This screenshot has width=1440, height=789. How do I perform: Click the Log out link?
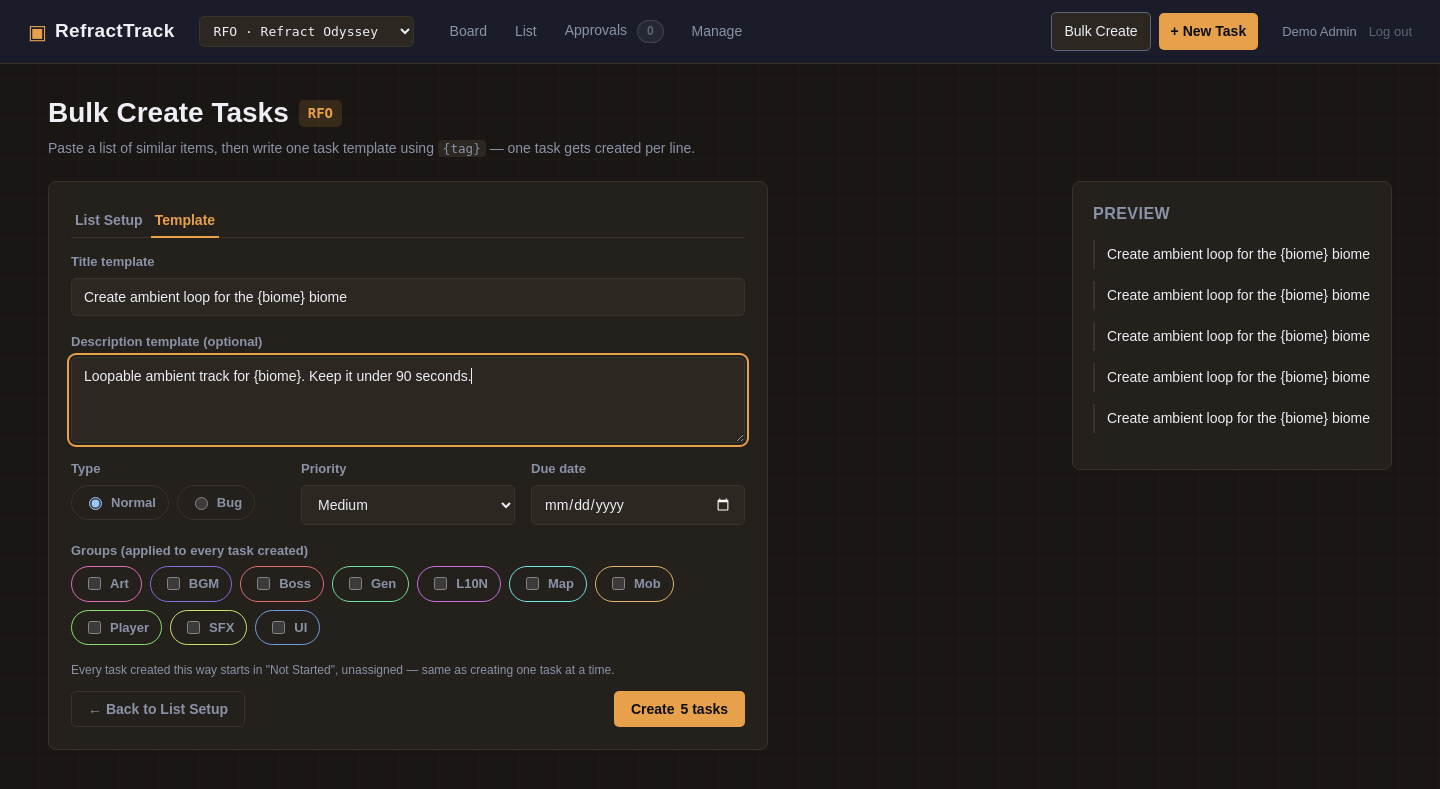(1390, 31)
